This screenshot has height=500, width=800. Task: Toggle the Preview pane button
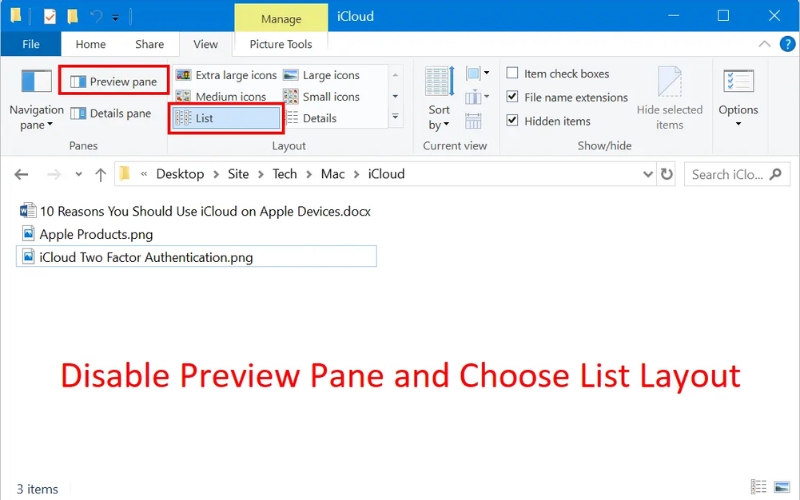(113, 82)
